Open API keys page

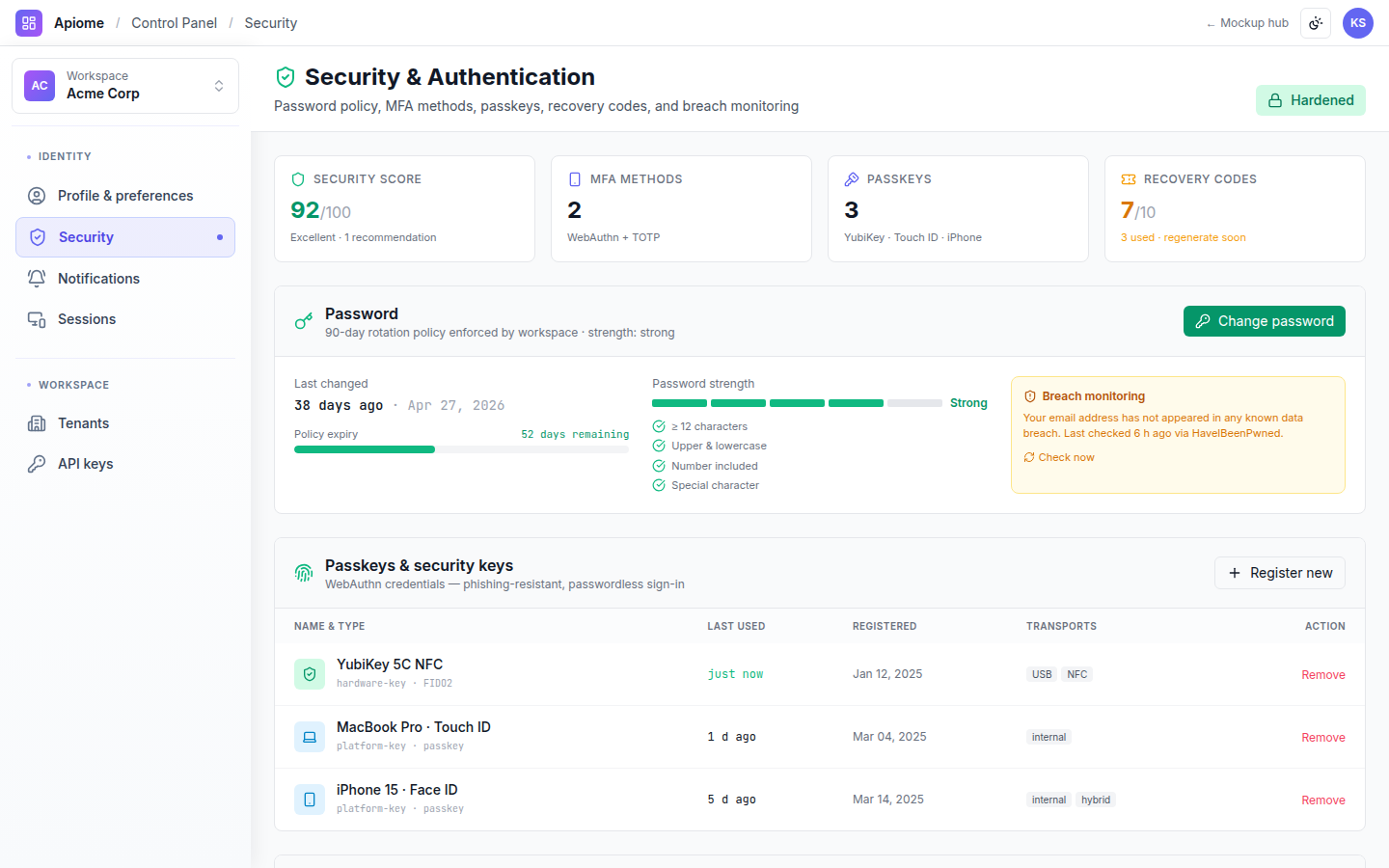[x=125, y=464]
